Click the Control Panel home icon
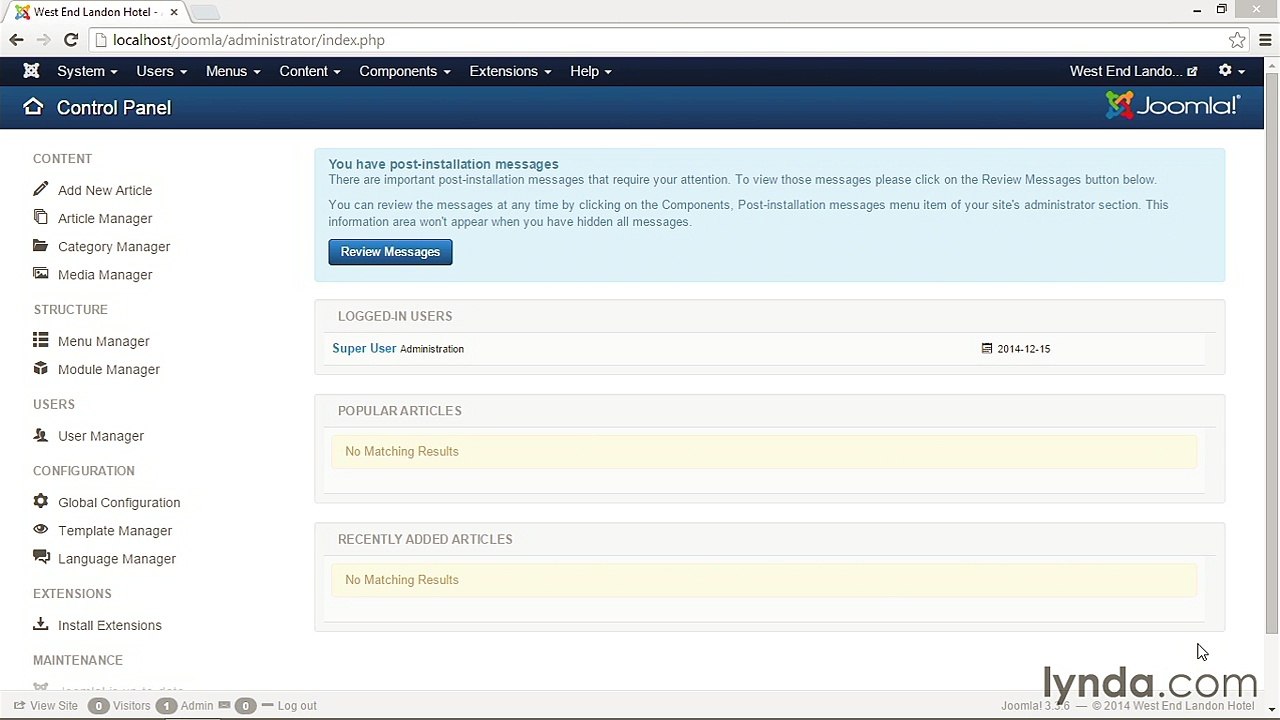Viewport: 1280px width, 720px height. pyautogui.click(x=33, y=107)
